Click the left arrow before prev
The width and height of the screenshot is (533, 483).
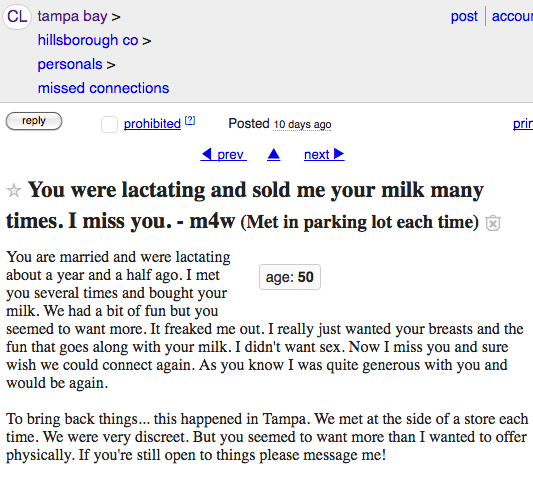click(206, 154)
